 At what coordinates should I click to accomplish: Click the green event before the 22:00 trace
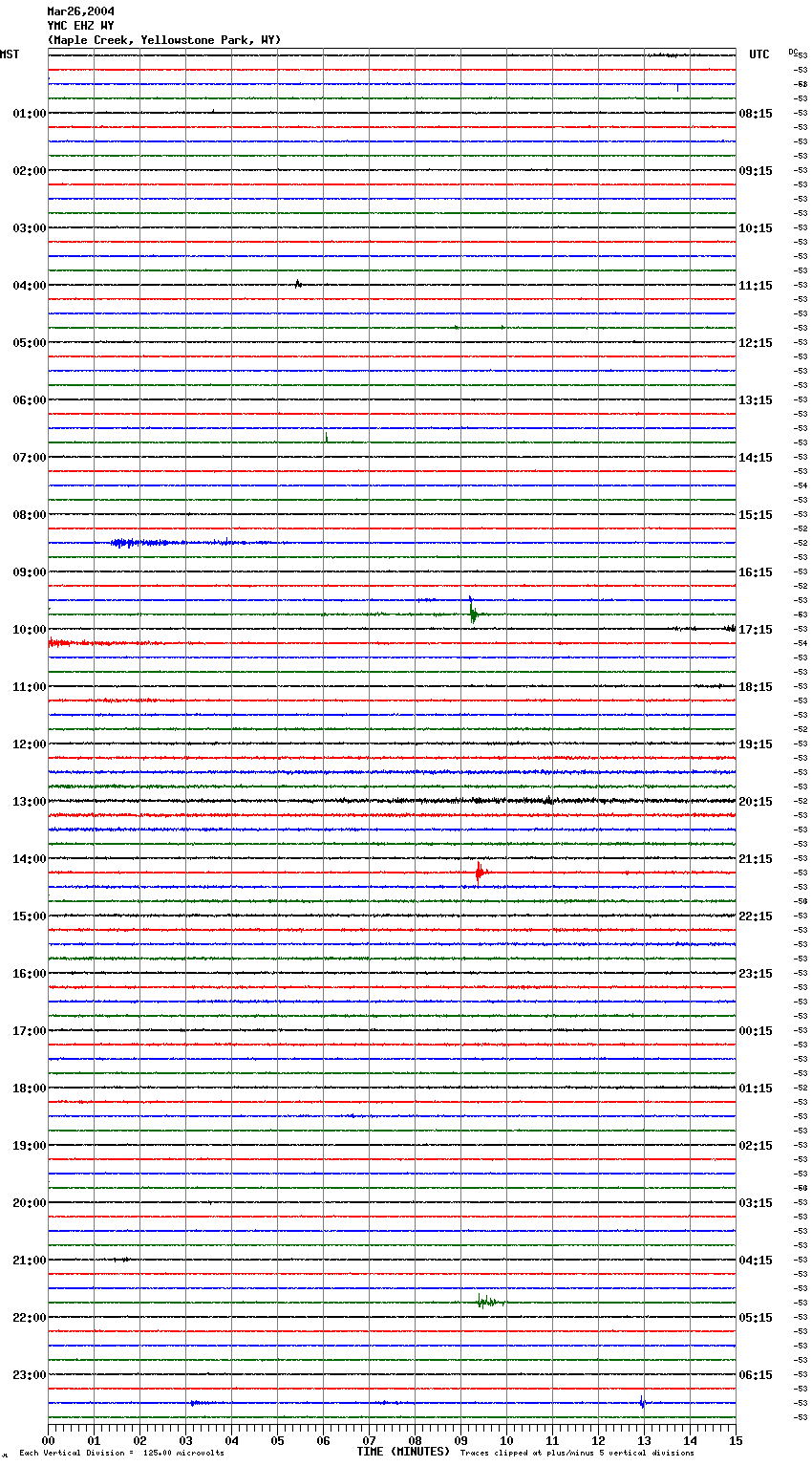(x=489, y=1301)
